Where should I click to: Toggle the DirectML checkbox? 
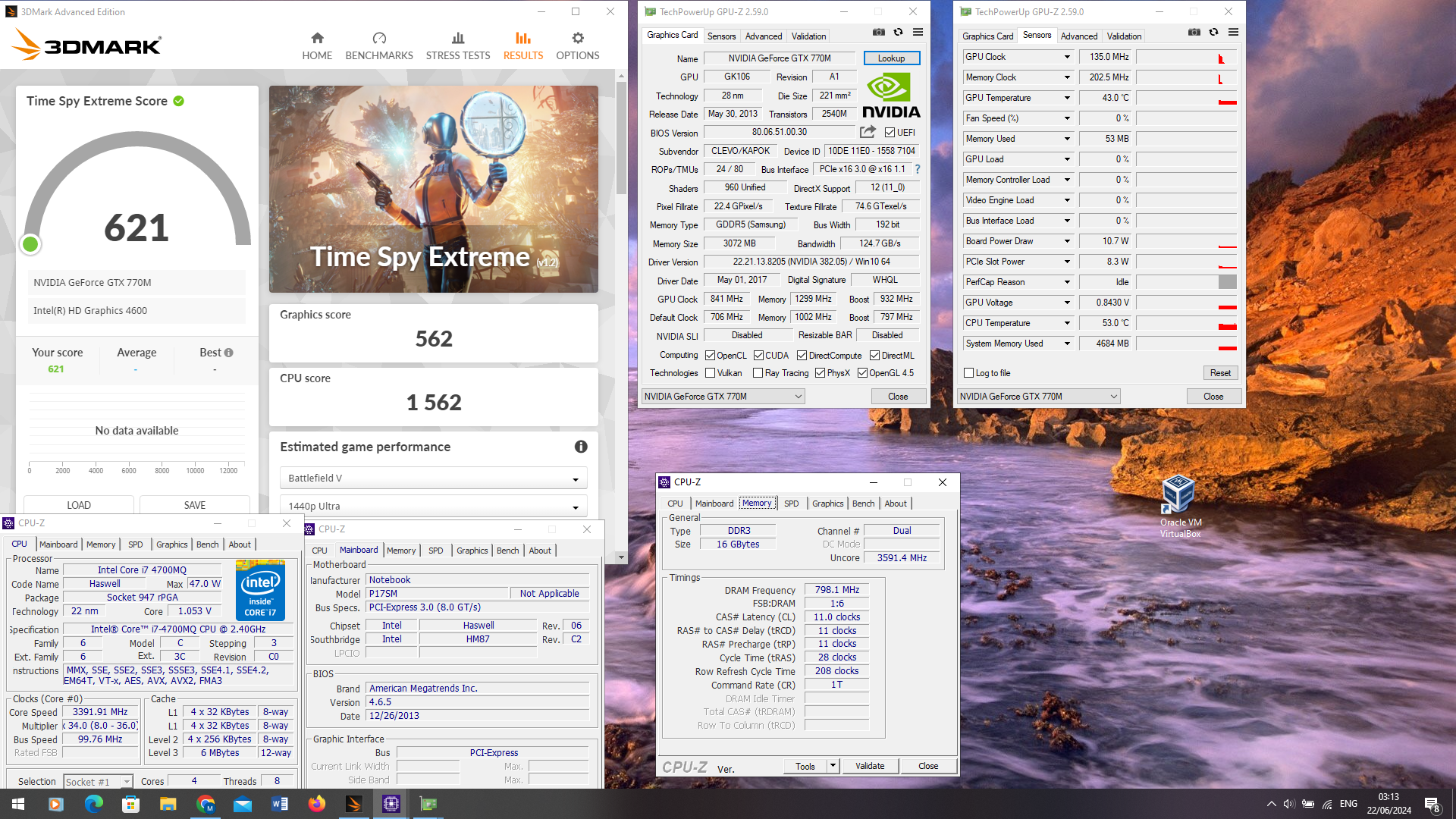click(874, 356)
